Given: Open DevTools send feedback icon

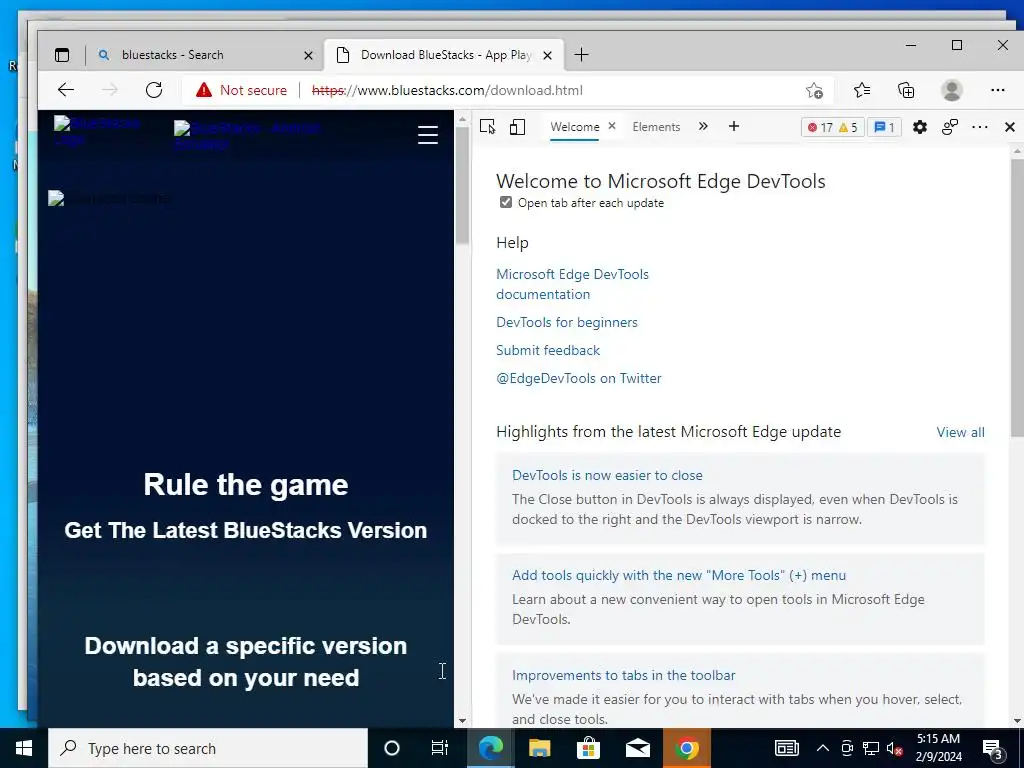Looking at the screenshot, I should coord(950,127).
